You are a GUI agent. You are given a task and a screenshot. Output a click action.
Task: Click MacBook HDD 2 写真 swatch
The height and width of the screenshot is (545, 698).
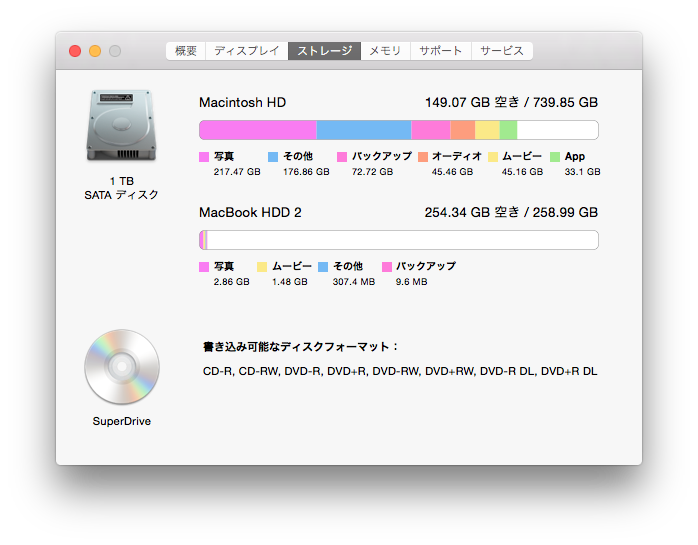click(x=204, y=267)
